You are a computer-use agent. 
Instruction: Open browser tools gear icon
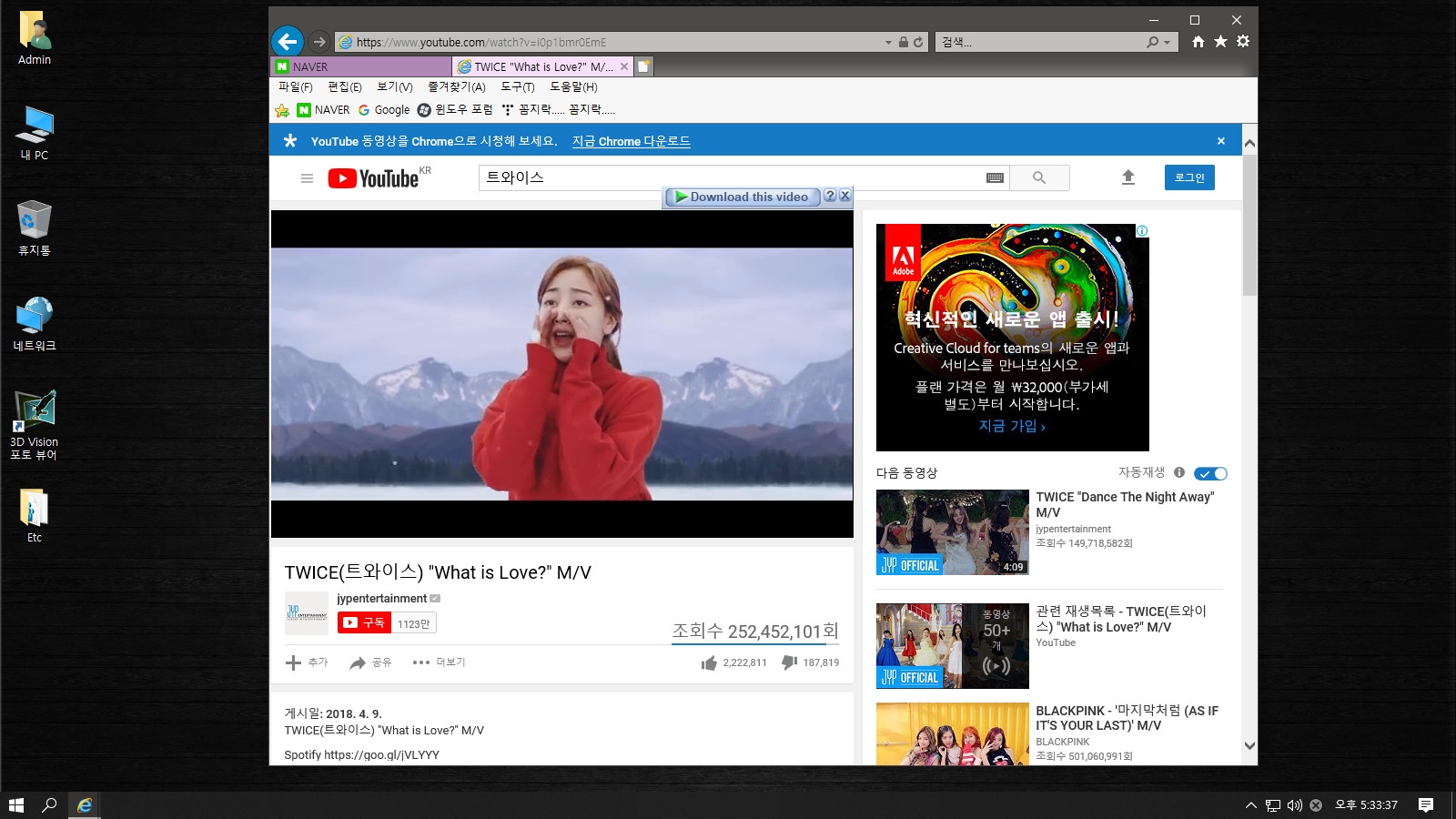[x=1243, y=41]
